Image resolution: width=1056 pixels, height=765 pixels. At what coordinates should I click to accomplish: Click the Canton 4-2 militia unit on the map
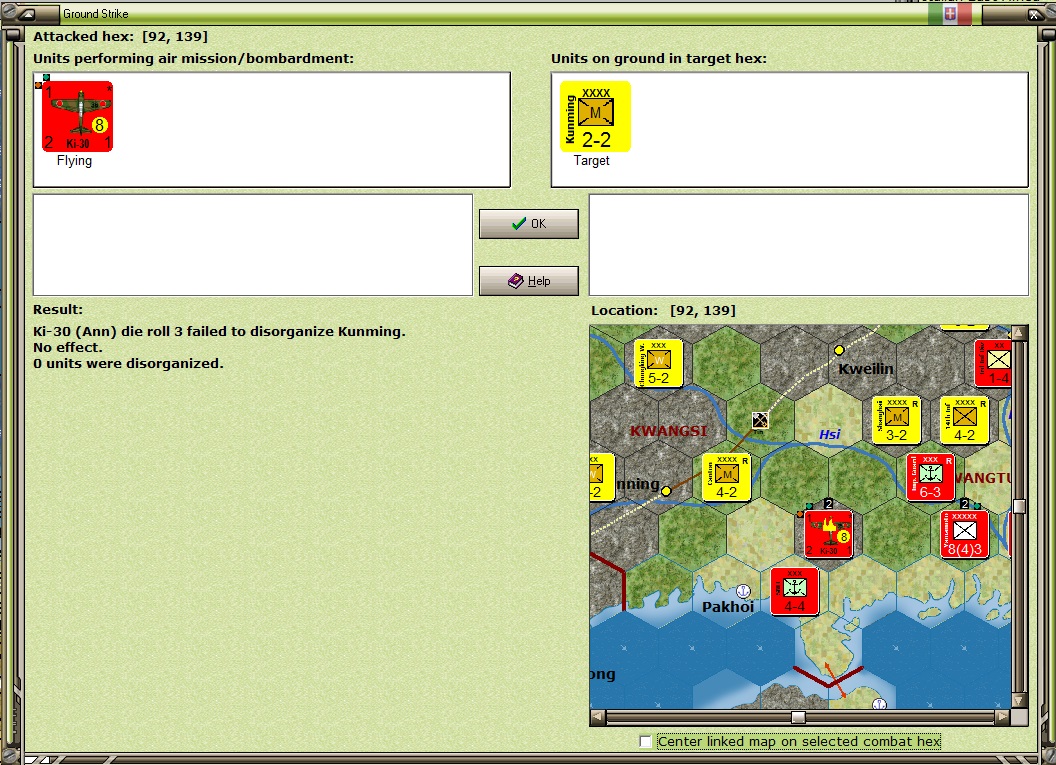coord(727,478)
